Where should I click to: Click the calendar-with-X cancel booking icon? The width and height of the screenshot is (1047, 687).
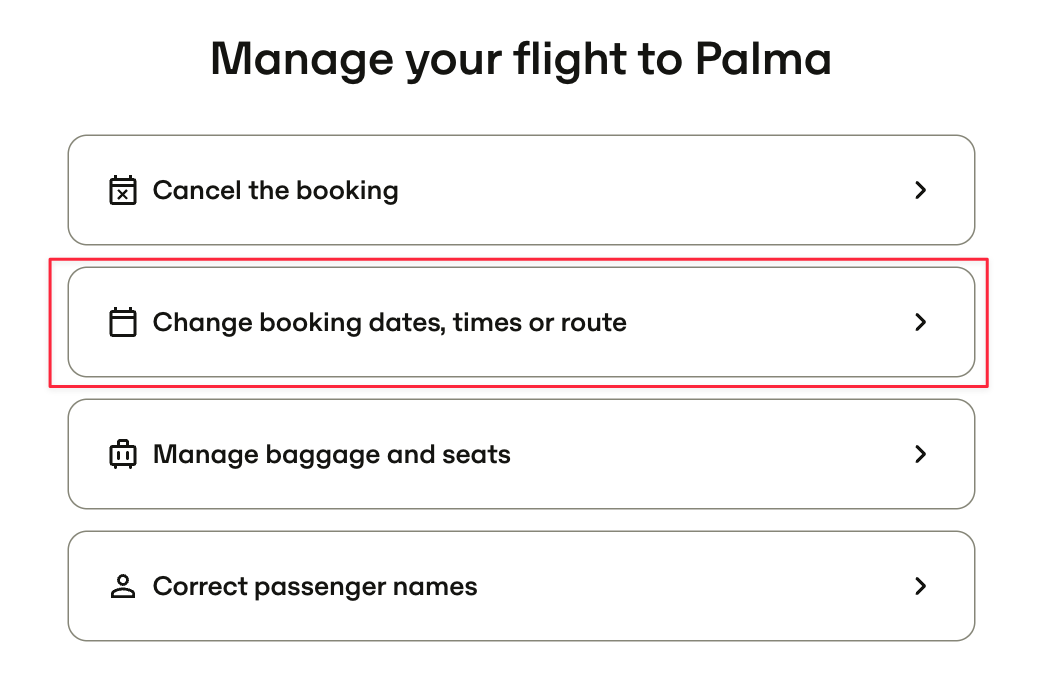123,190
